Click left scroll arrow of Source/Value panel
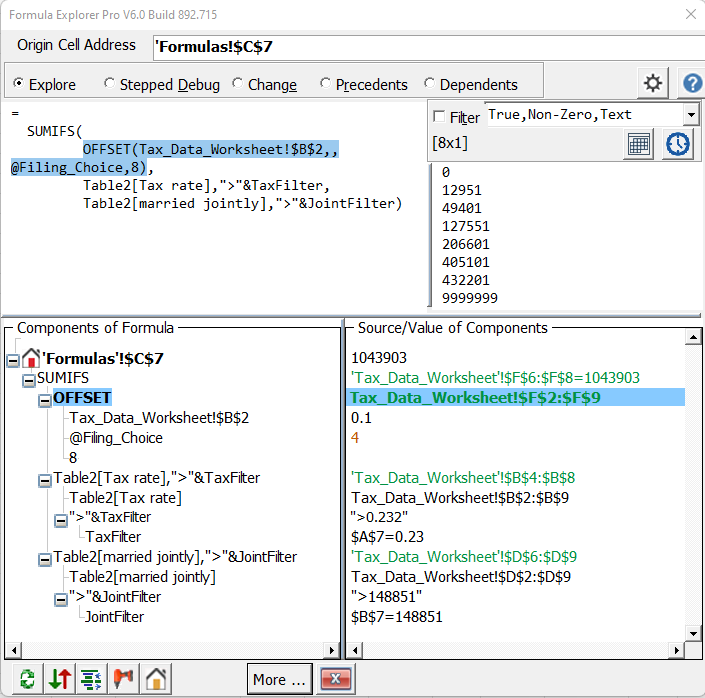This screenshot has width=705, height=698. [x=355, y=650]
